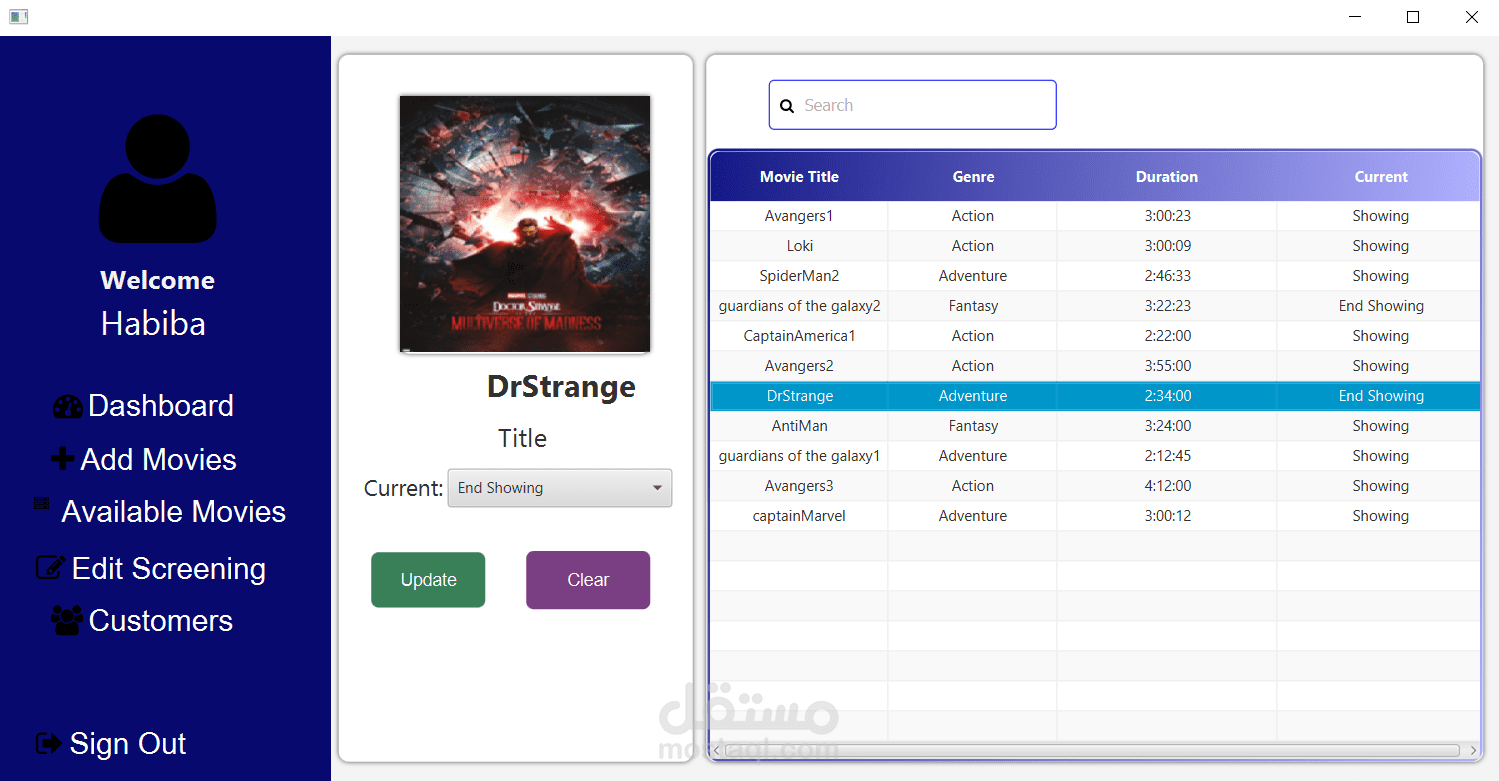The width and height of the screenshot is (1499, 781).
Task: Click duration 2:46:33 cell
Action: click(1167, 276)
